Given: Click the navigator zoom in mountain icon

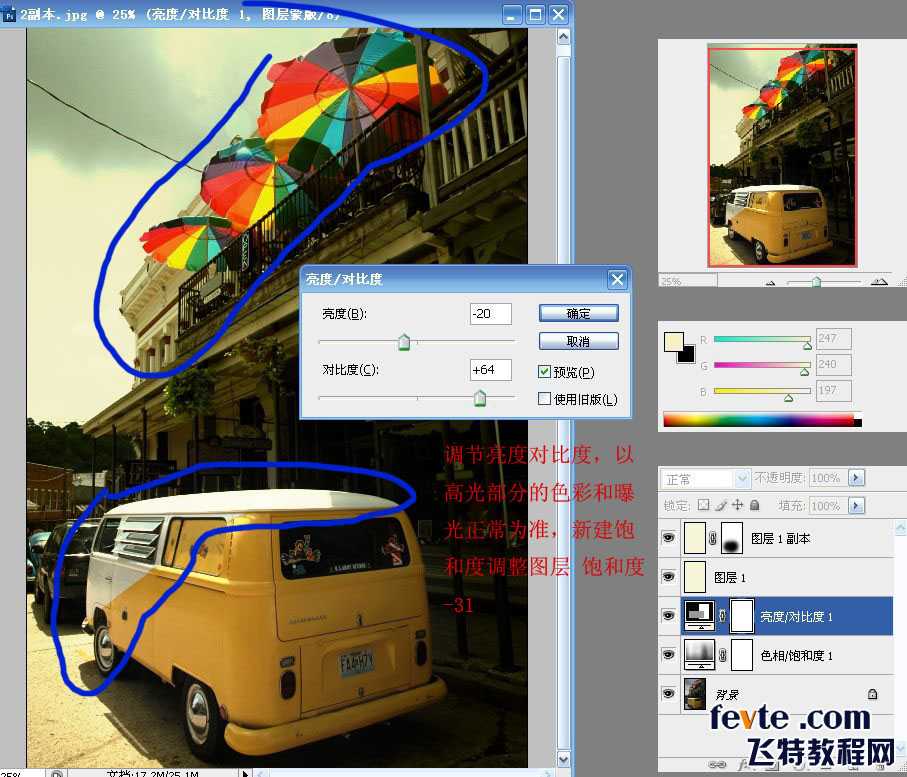Looking at the screenshot, I should (x=879, y=281).
